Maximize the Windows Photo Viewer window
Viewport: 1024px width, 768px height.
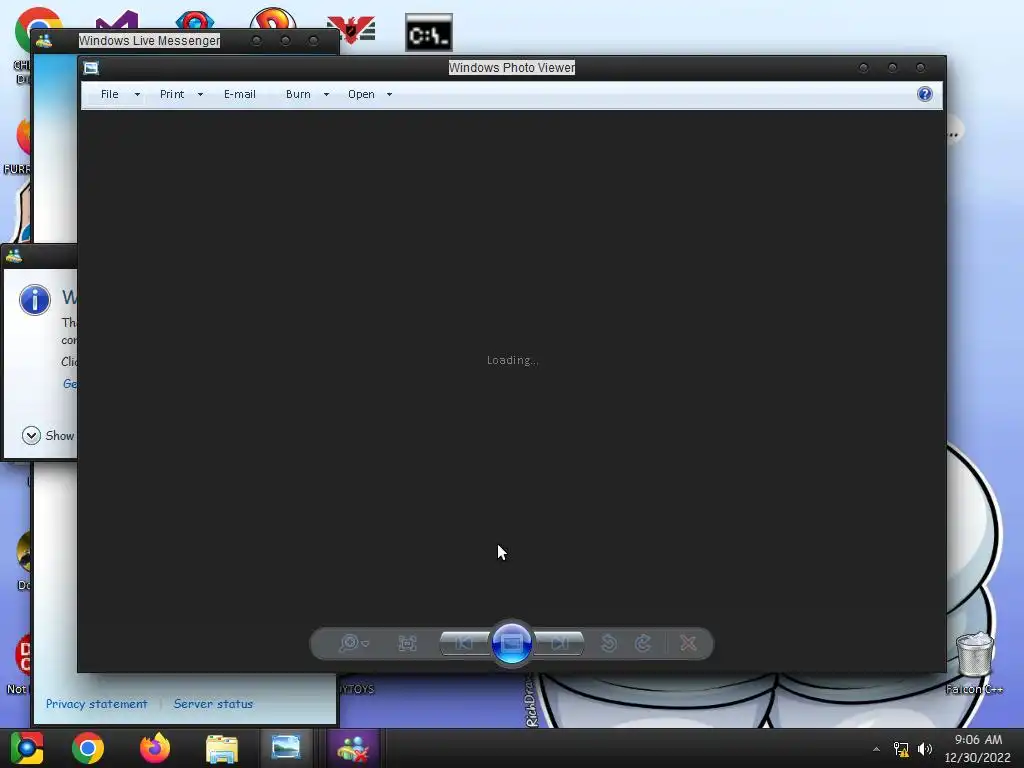pos(892,67)
